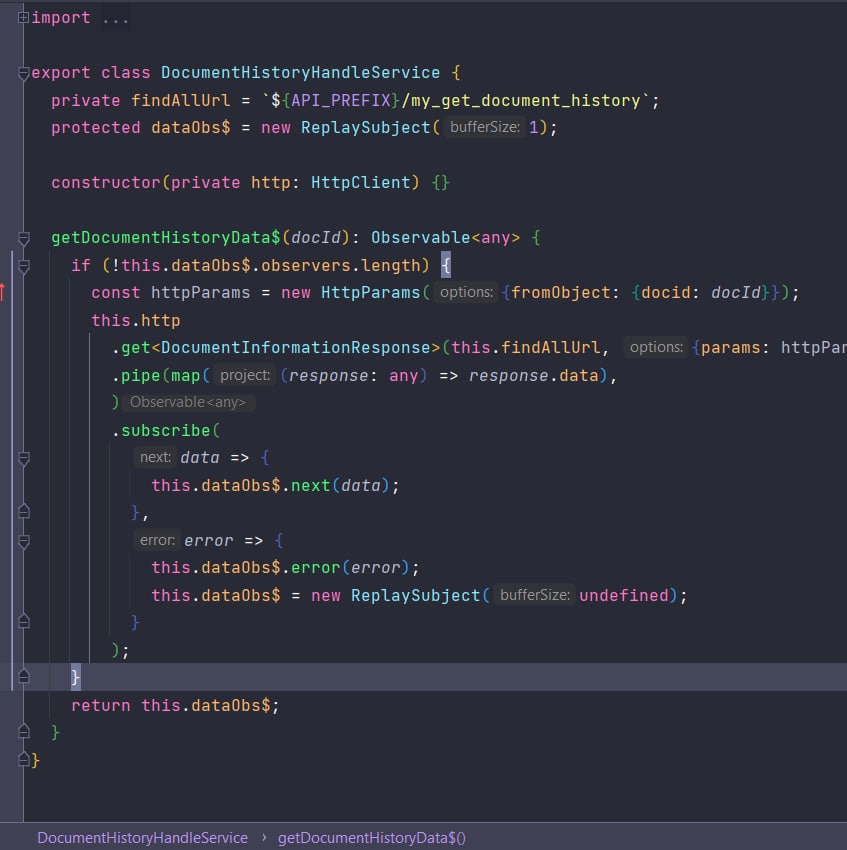
Task: Click the return keyword
Action: 100,706
